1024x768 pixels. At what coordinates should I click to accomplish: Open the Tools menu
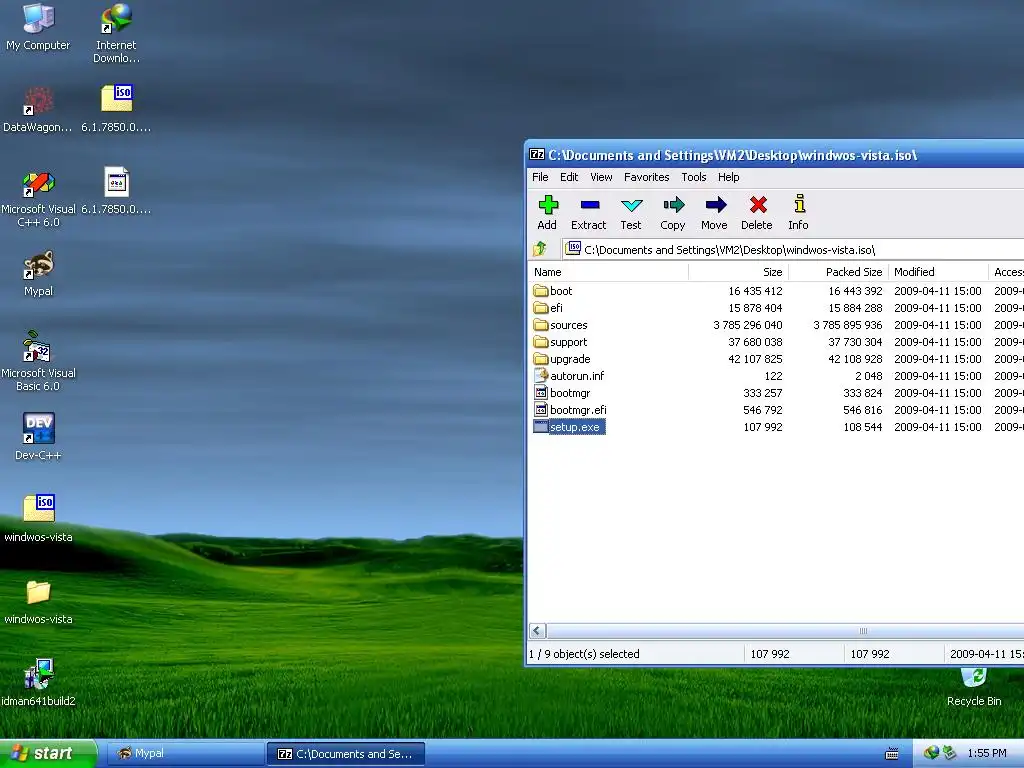coord(694,177)
